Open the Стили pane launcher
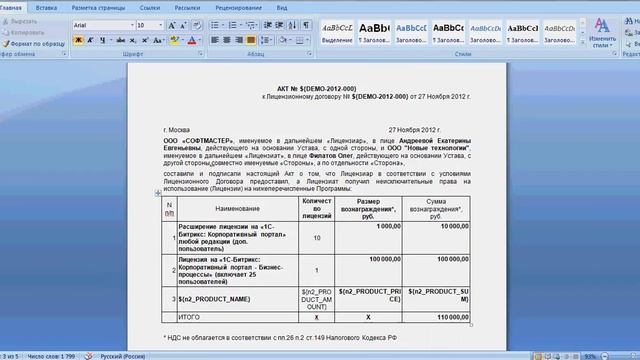The image size is (640, 360). 614,53
